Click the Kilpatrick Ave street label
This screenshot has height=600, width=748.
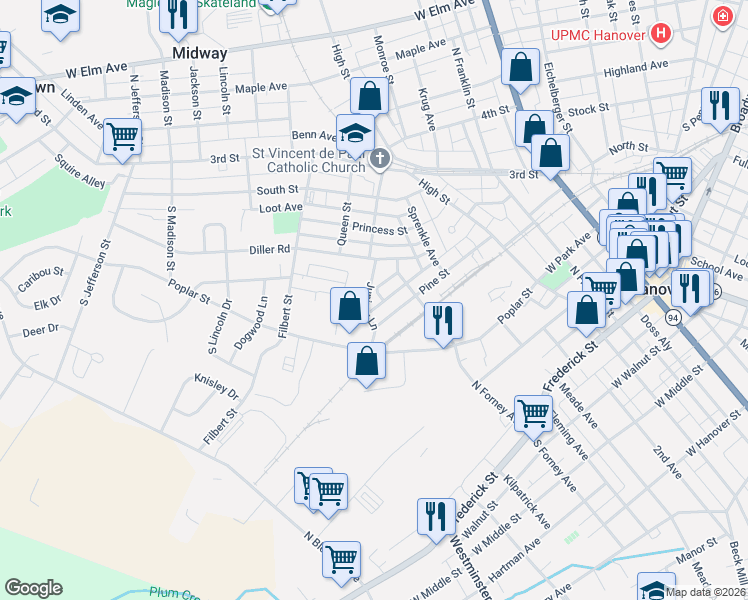[527, 502]
